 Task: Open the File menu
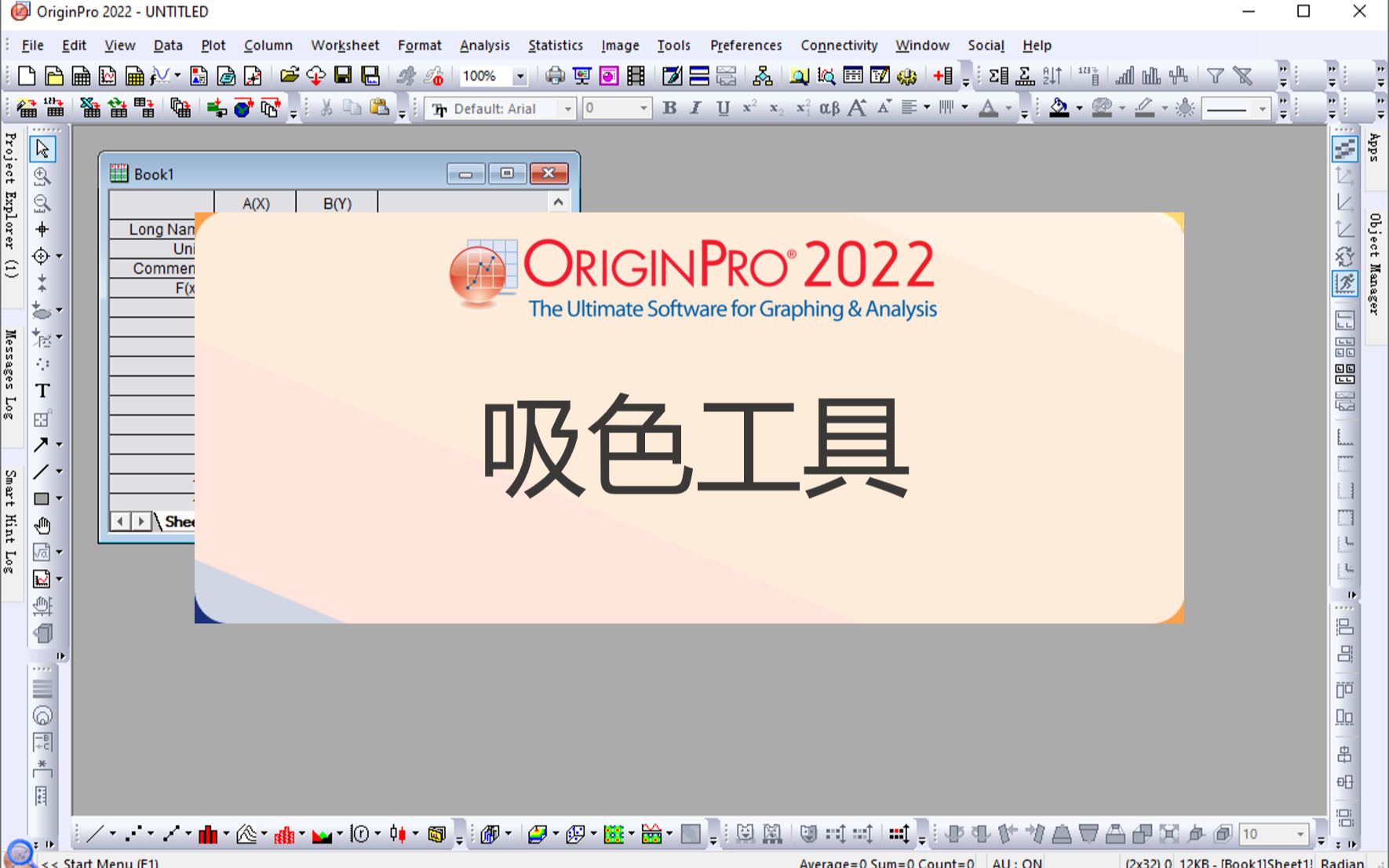point(32,46)
